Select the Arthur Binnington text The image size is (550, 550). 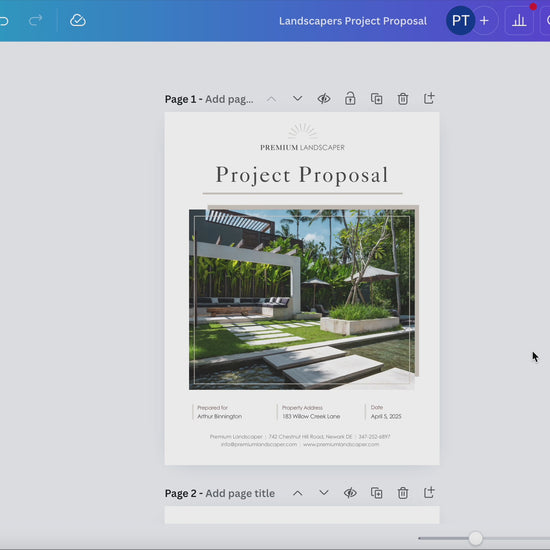pyautogui.click(x=220, y=416)
